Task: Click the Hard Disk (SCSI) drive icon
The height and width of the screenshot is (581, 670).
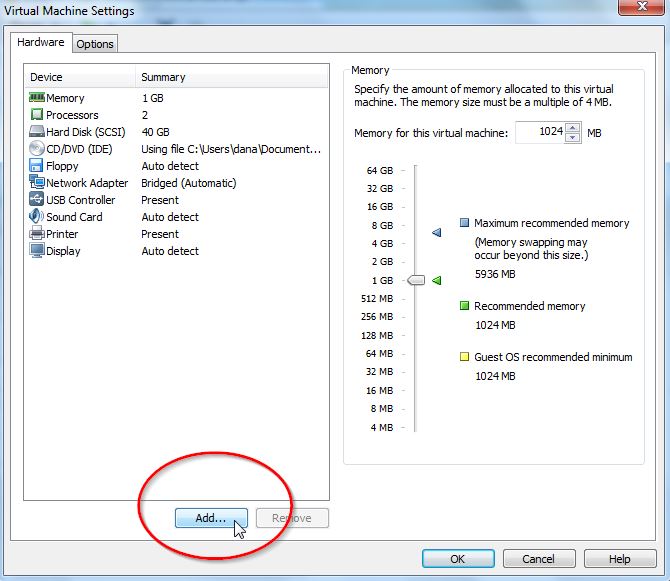Action: (37, 131)
